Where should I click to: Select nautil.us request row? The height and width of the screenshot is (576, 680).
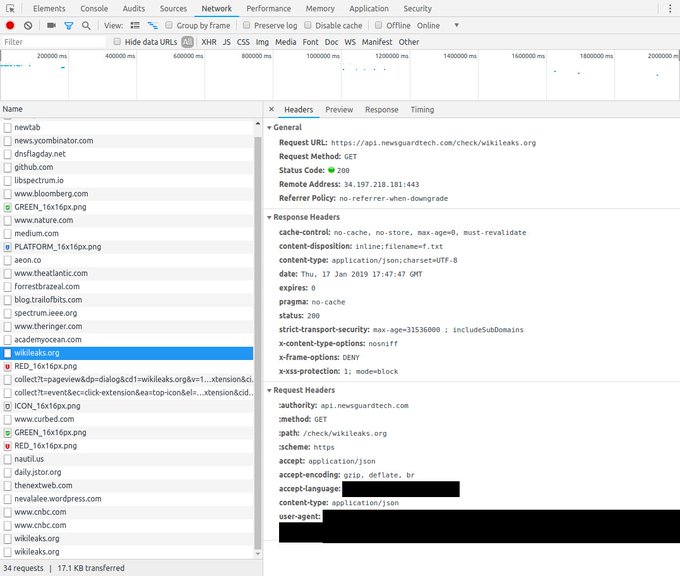tap(127, 459)
